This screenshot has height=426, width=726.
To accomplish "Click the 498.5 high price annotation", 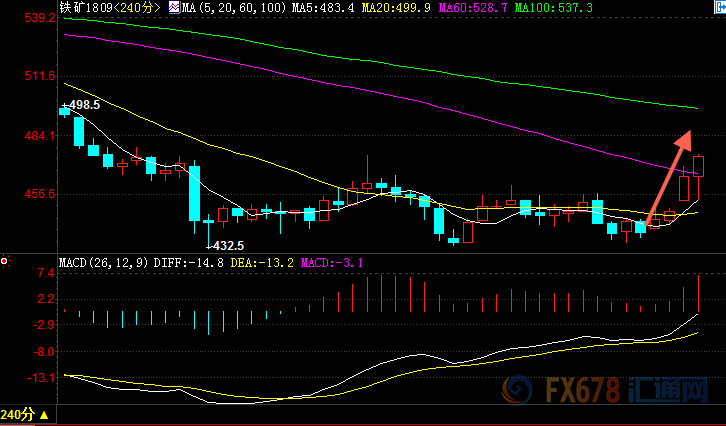I will tap(84, 105).
